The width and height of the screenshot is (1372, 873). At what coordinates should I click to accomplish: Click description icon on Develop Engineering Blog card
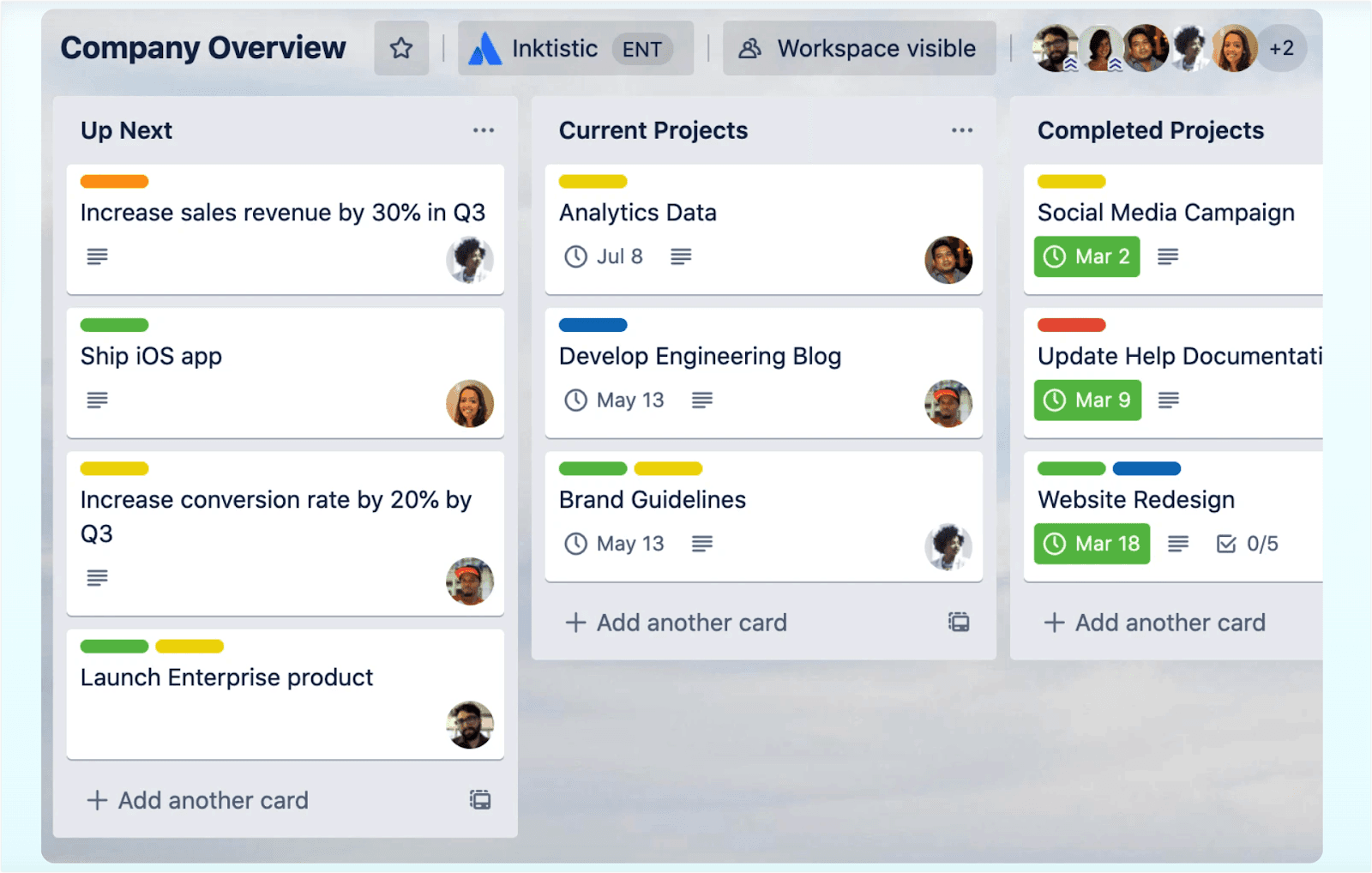click(702, 400)
